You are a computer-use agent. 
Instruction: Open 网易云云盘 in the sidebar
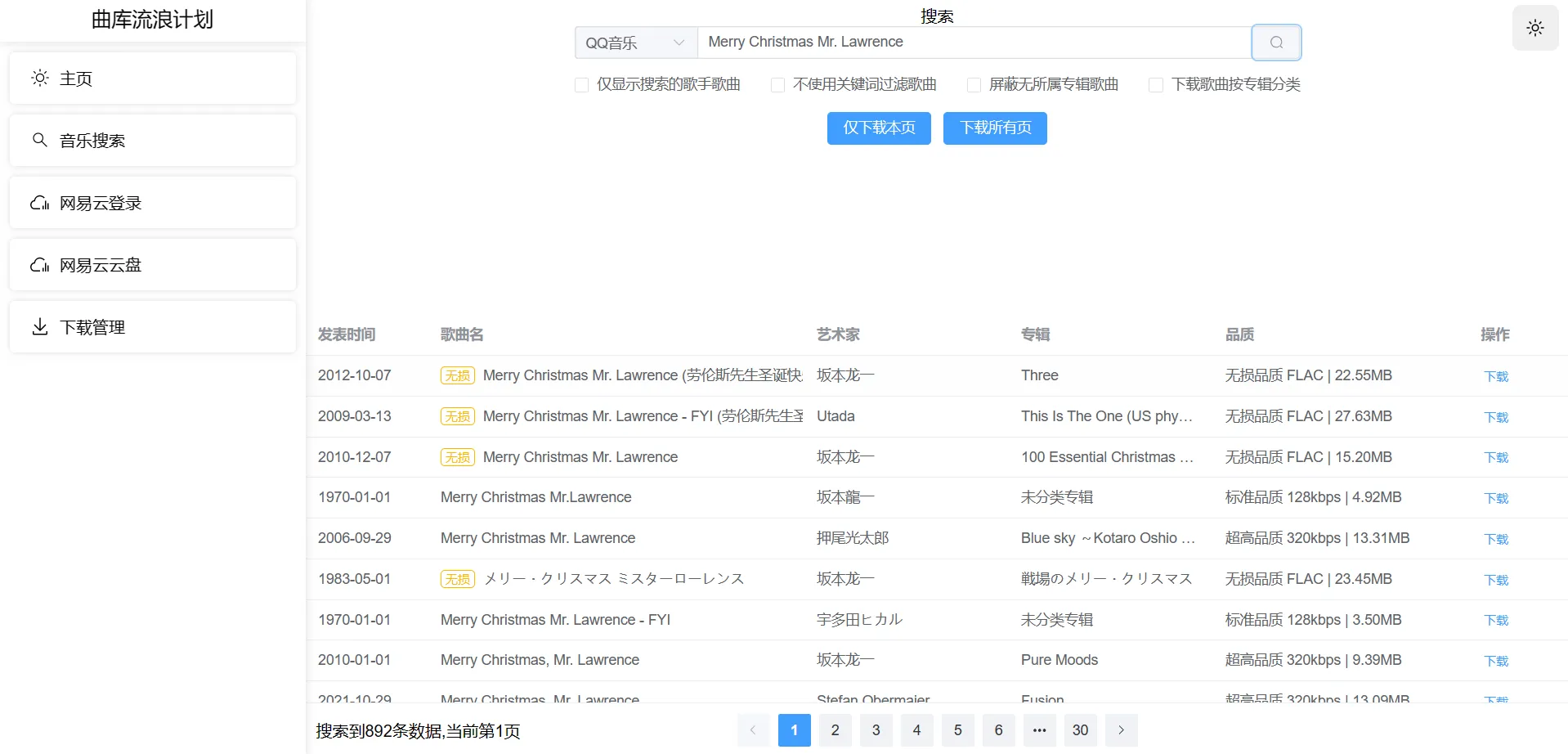point(153,265)
